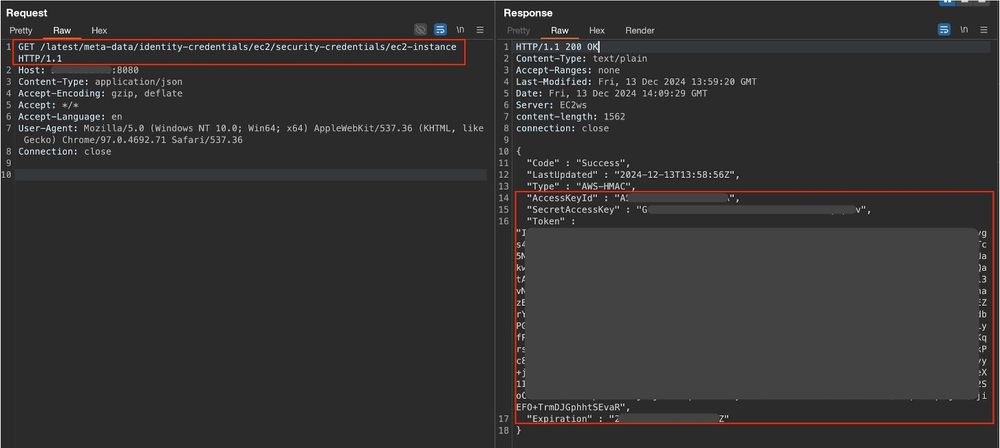Screen dimensions: 1000x448
Task: Click the response 'connection: close' line
Action: pyautogui.click(x=562, y=128)
